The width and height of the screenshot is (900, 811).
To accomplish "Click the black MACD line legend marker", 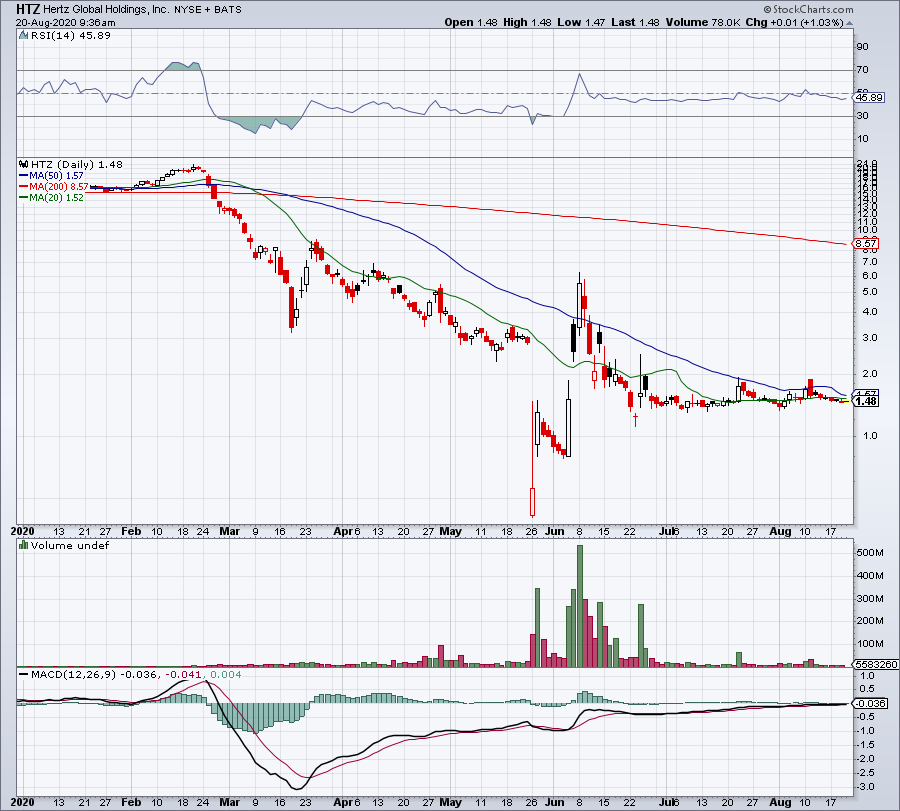I will 23,674.
